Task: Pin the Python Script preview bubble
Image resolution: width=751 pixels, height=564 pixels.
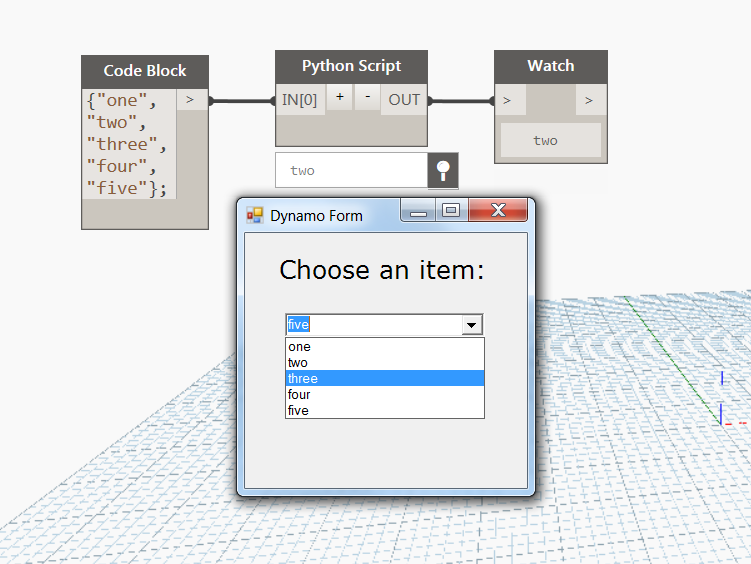Action: tap(443, 170)
